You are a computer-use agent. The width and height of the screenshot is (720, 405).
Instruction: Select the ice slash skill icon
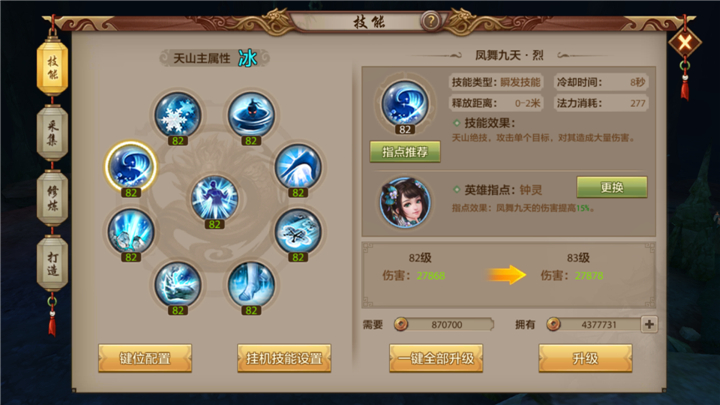[298, 167]
